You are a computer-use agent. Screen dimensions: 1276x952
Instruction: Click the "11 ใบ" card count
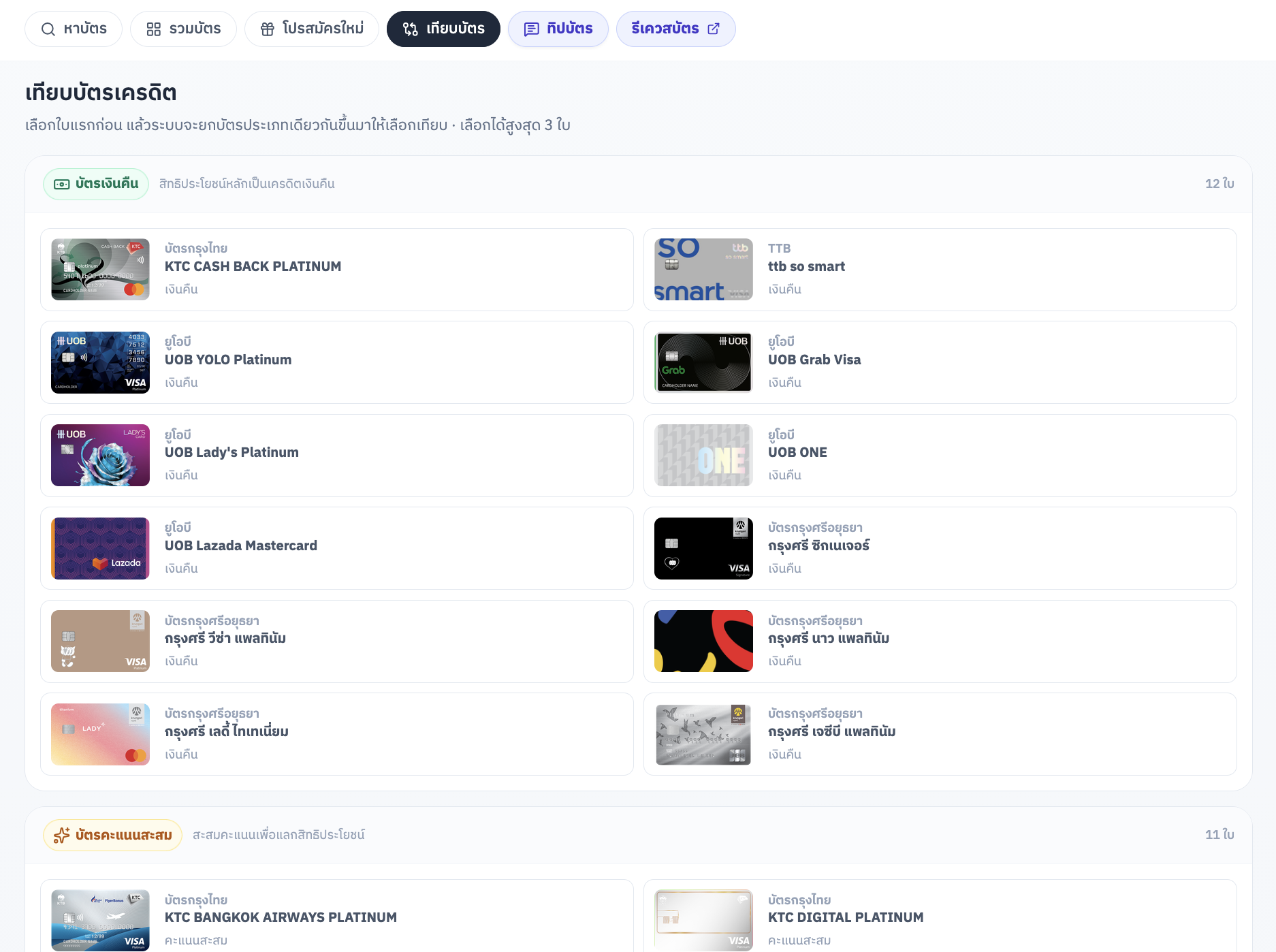pyautogui.click(x=1219, y=835)
